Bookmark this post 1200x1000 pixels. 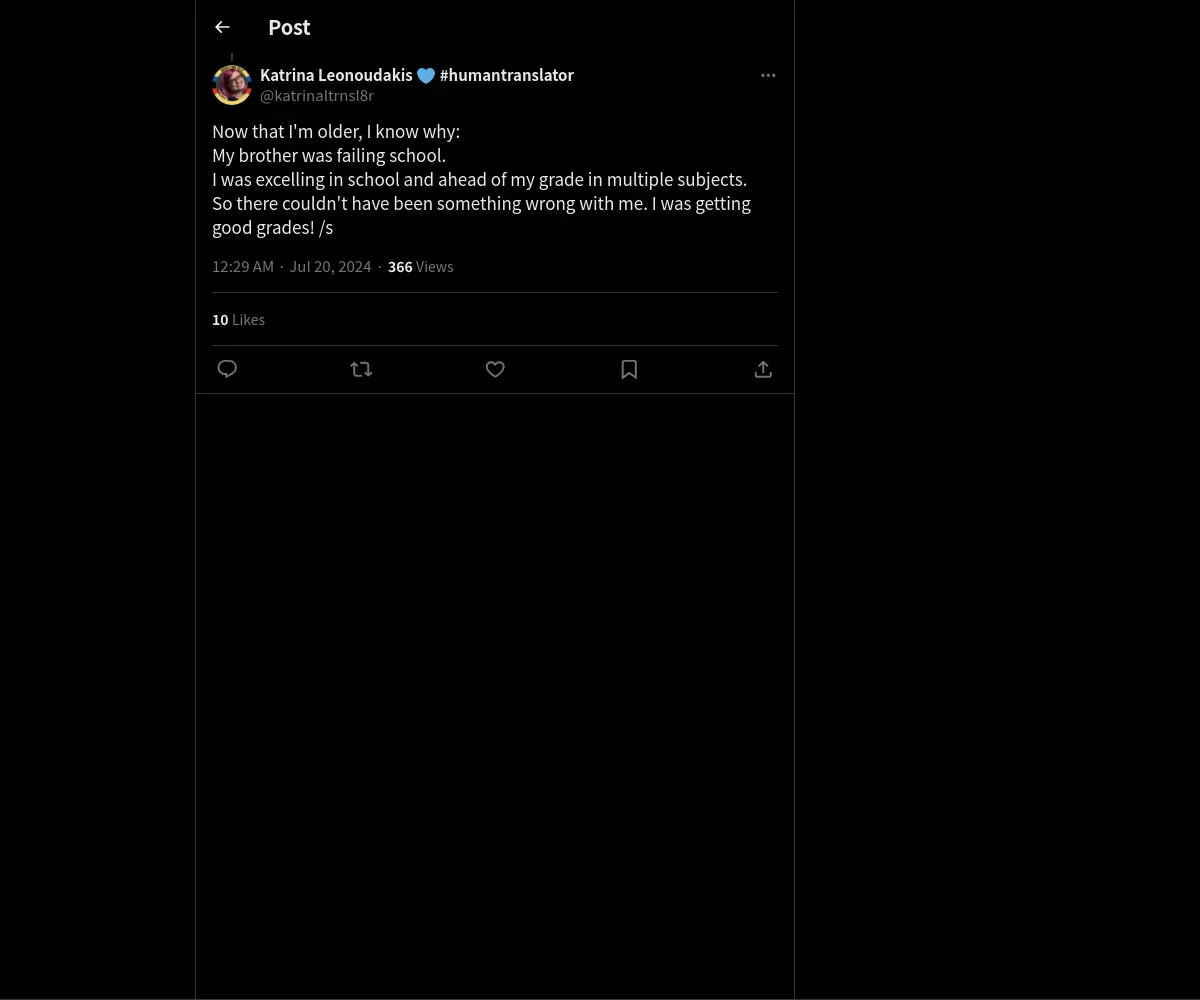tap(629, 369)
